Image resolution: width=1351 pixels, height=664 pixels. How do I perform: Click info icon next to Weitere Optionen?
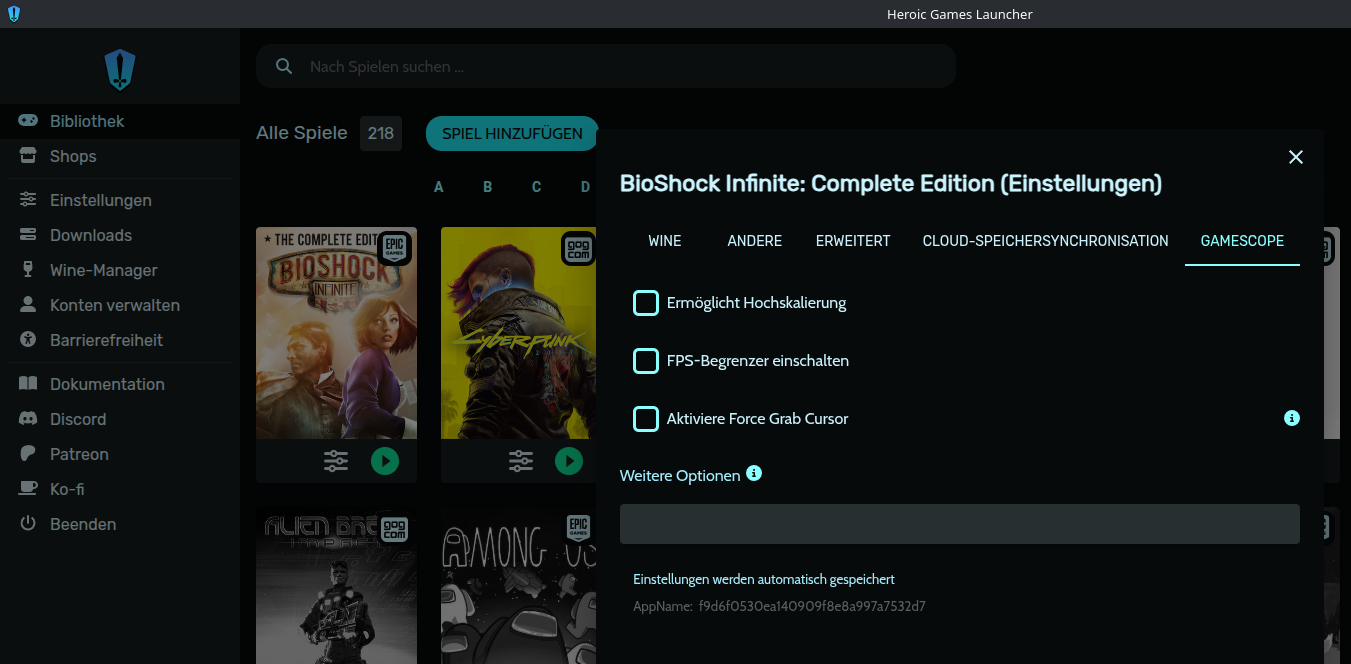click(x=754, y=473)
